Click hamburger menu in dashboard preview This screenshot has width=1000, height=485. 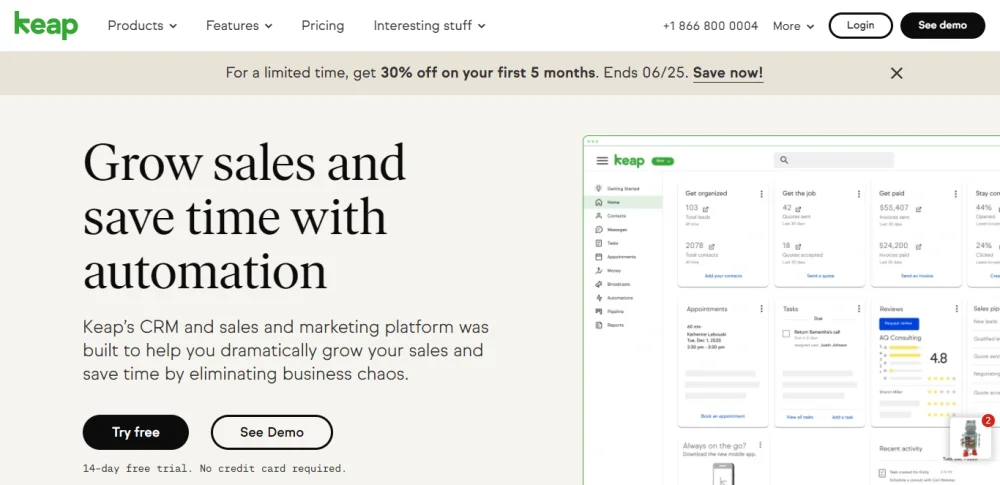point(602,161)
